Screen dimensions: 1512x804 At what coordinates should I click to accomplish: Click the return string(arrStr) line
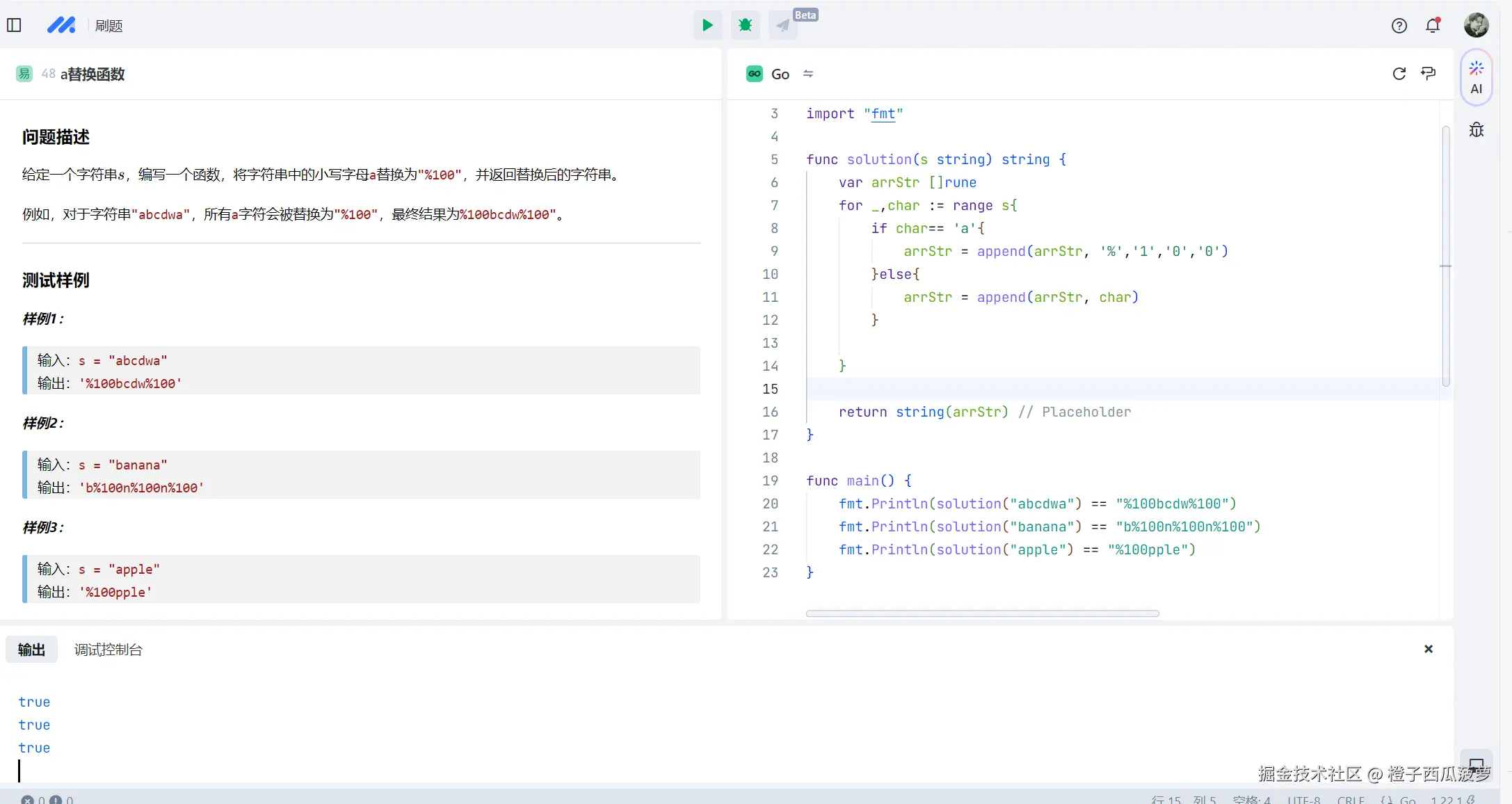click(985, 412)
